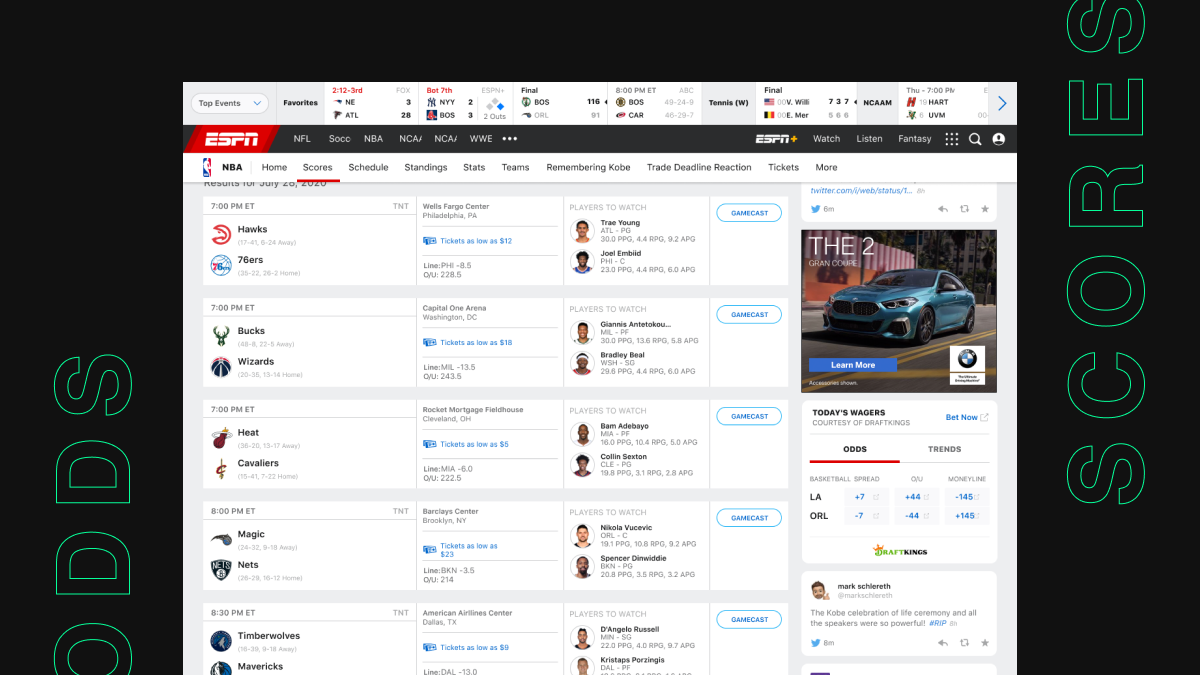Screen dimensions: 1200x675
Task: Like mark schlereth's tweet star icon
Action: (x=985, y=643)
